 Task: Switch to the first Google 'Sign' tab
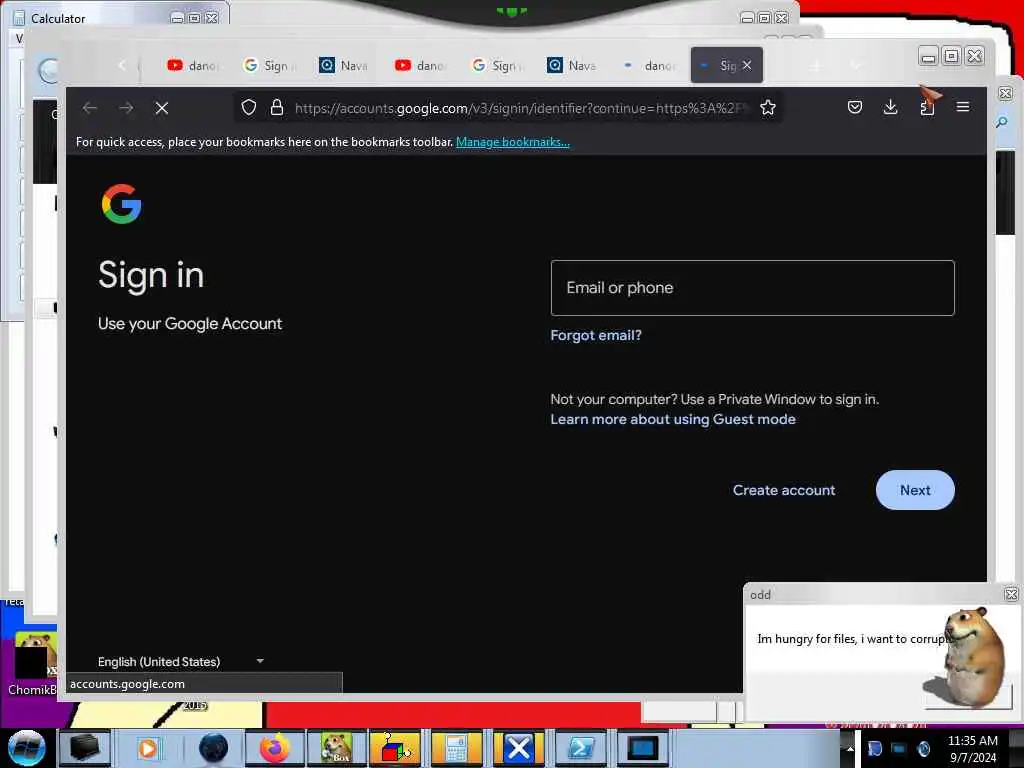[269, 65]
